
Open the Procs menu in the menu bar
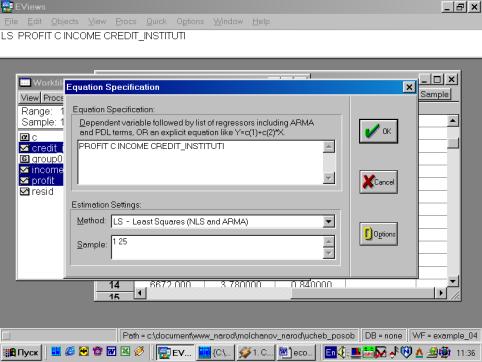coord(126,21)
